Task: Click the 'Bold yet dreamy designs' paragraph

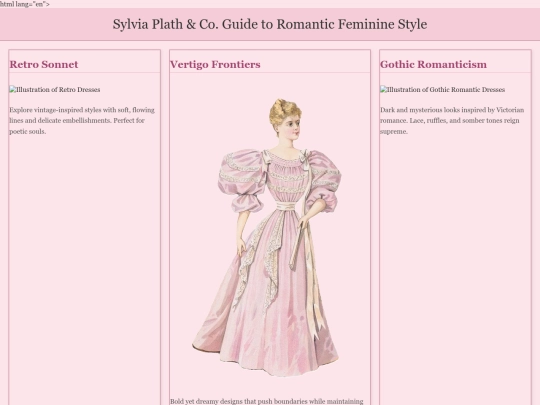Action: [x=267, y=401]
